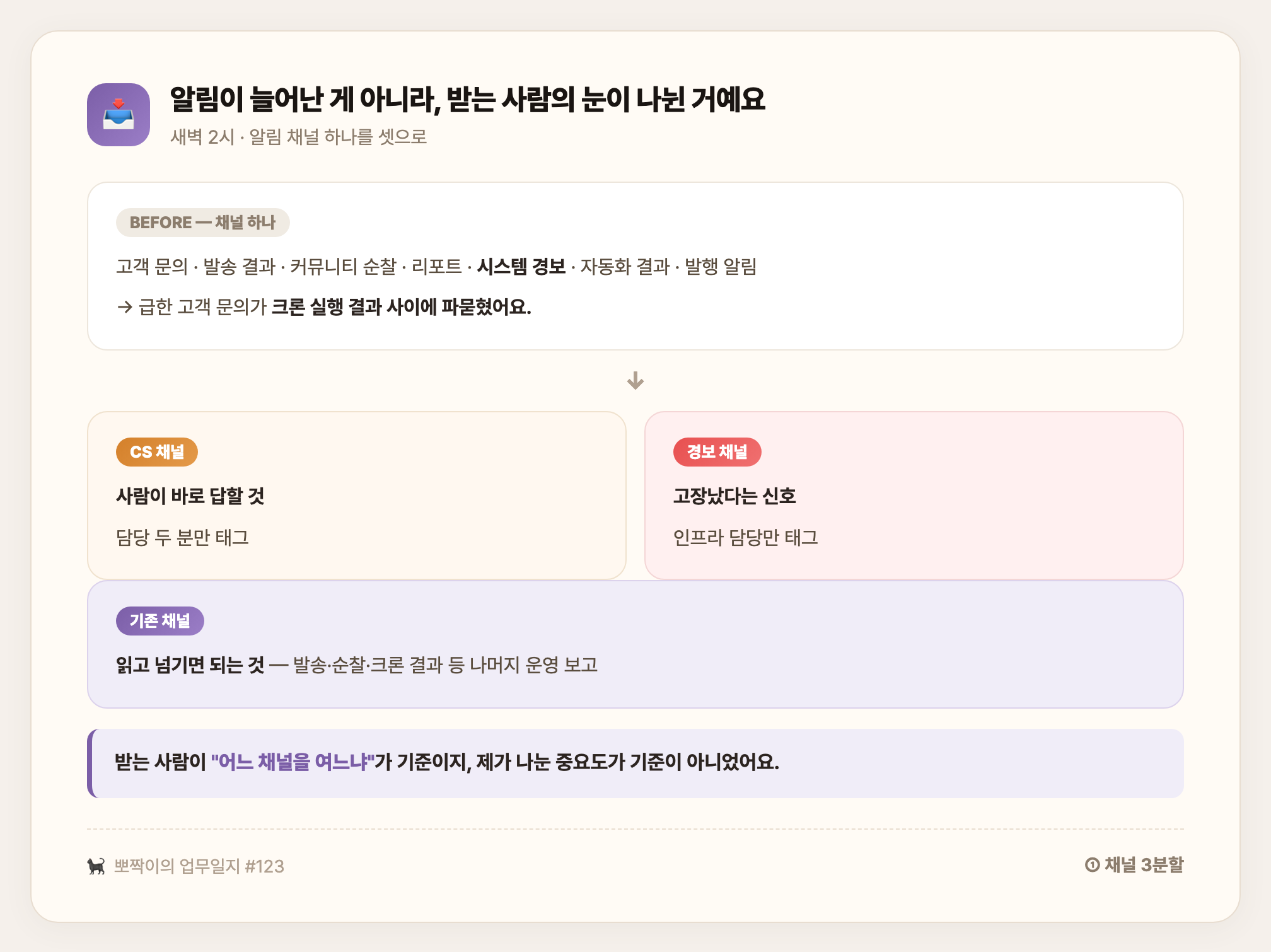Click the text '커뮤니티 순찰' in BEFORE list

[343, 266]
